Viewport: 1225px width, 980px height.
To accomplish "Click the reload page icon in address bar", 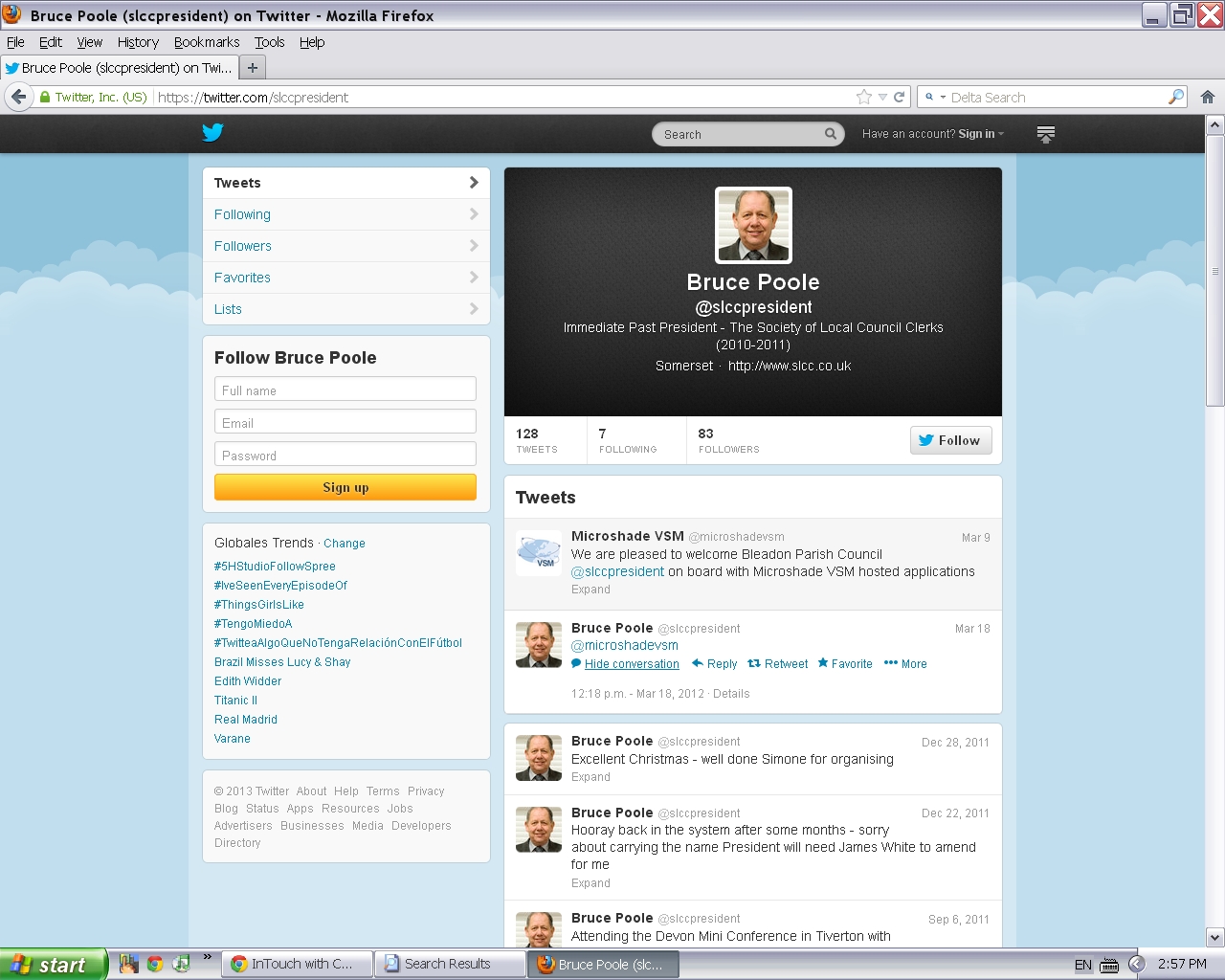I will click(899, 97).
